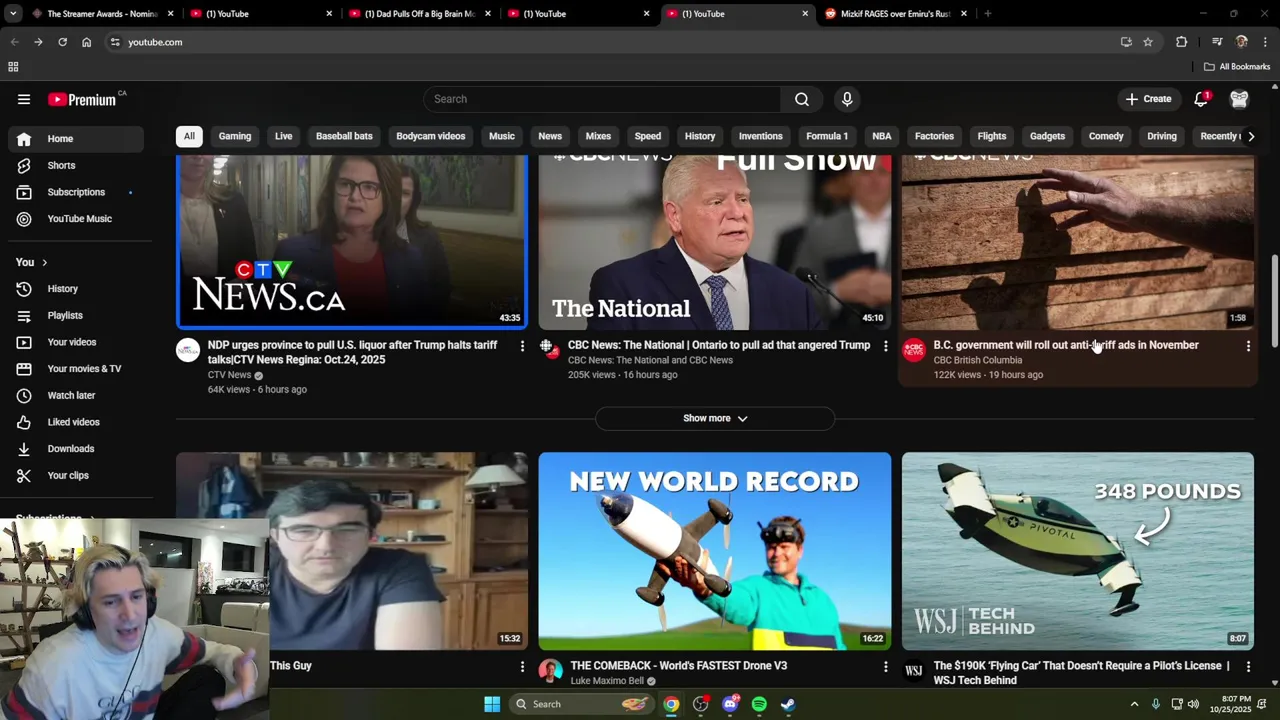Open the YouTube hamburger guide menu
The width and height of the screenshot is (1280, 720).
(x=24, y=99)
